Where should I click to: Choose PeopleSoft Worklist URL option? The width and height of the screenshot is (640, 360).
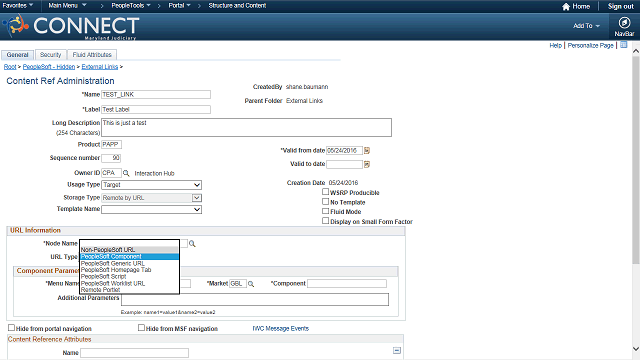coord(129,283)
